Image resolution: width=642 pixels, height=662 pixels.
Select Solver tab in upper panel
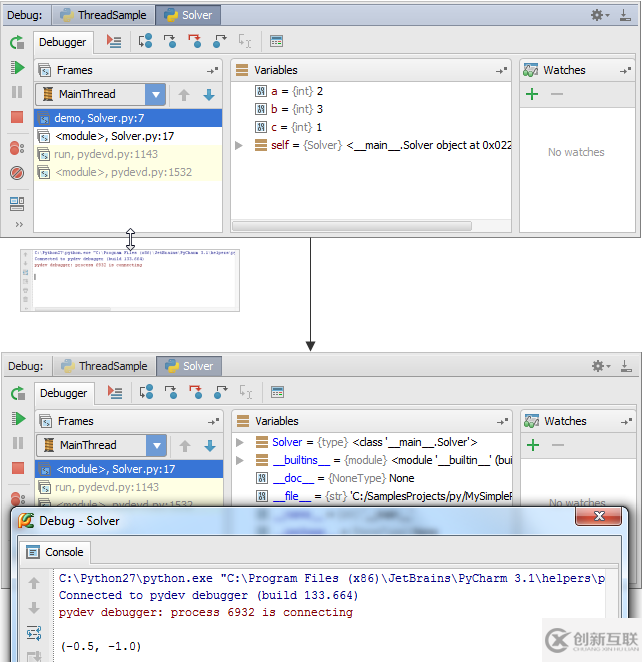188,15
